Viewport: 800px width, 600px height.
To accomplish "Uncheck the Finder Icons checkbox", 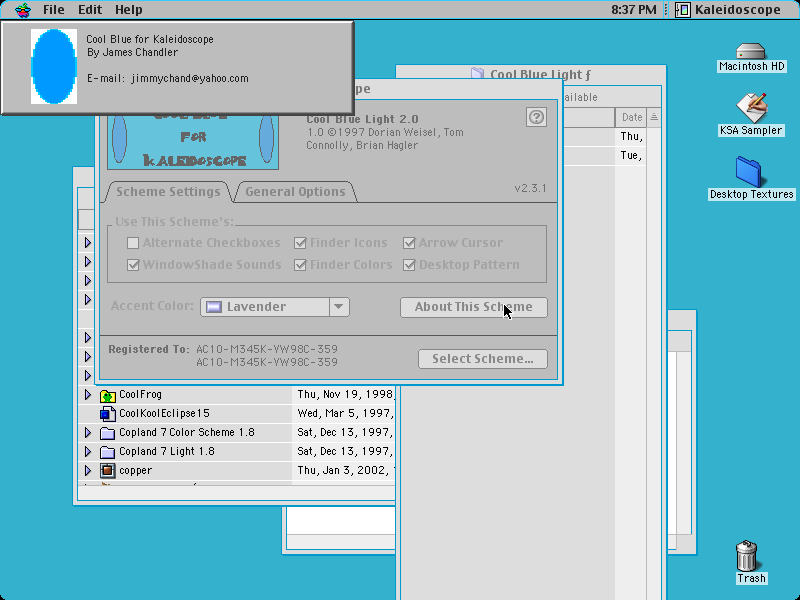I will [300, 243].
